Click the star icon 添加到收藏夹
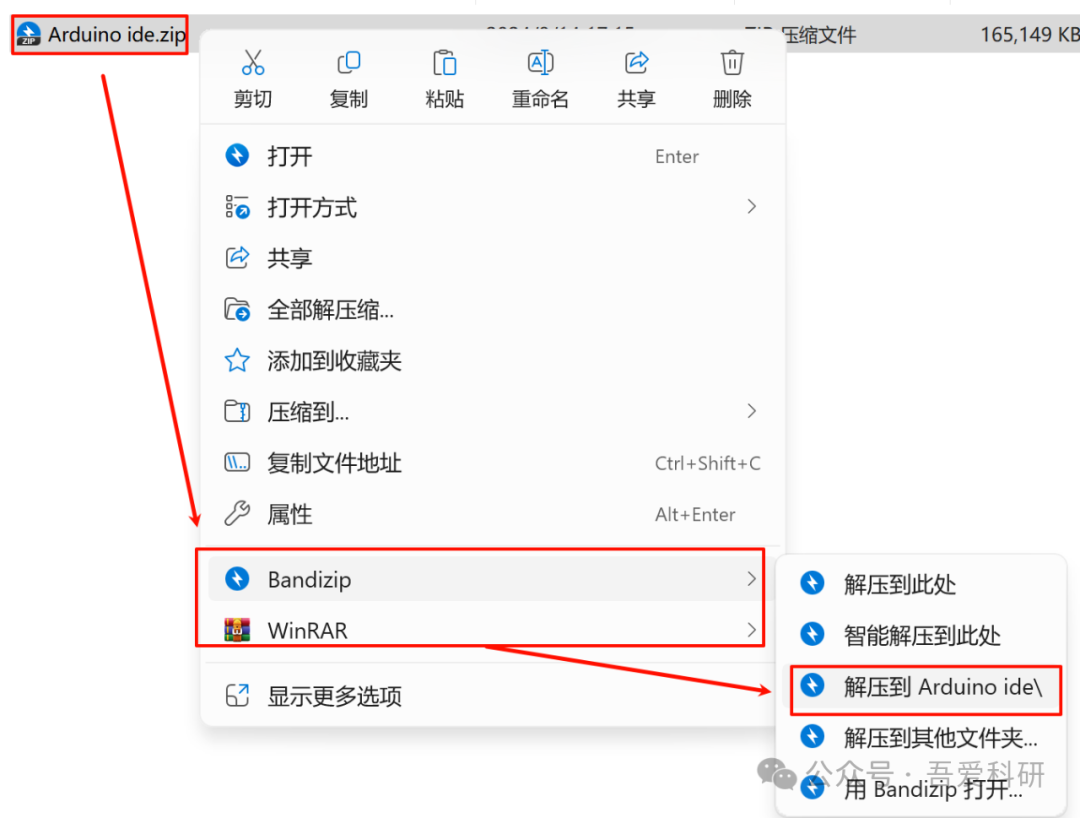 coord(237,360)
